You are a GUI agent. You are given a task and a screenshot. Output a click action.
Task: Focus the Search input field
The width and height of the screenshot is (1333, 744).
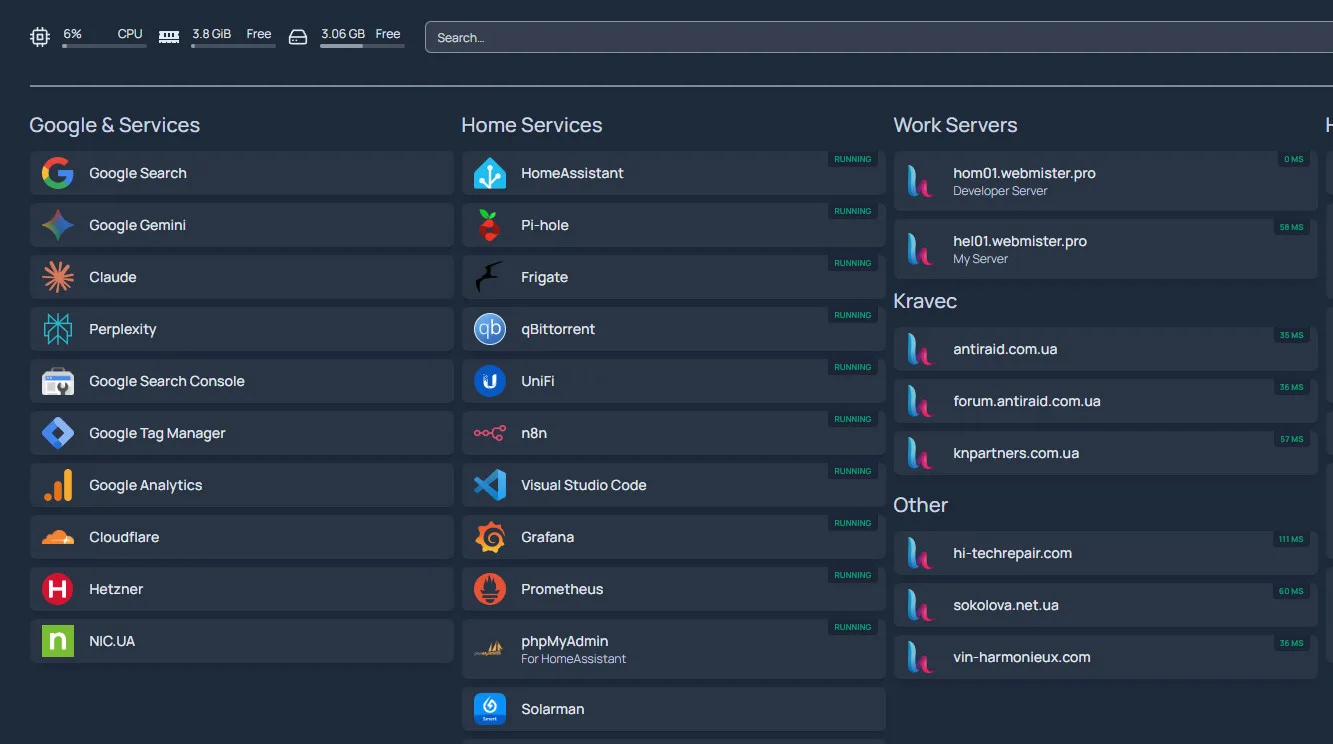[879, 38]
